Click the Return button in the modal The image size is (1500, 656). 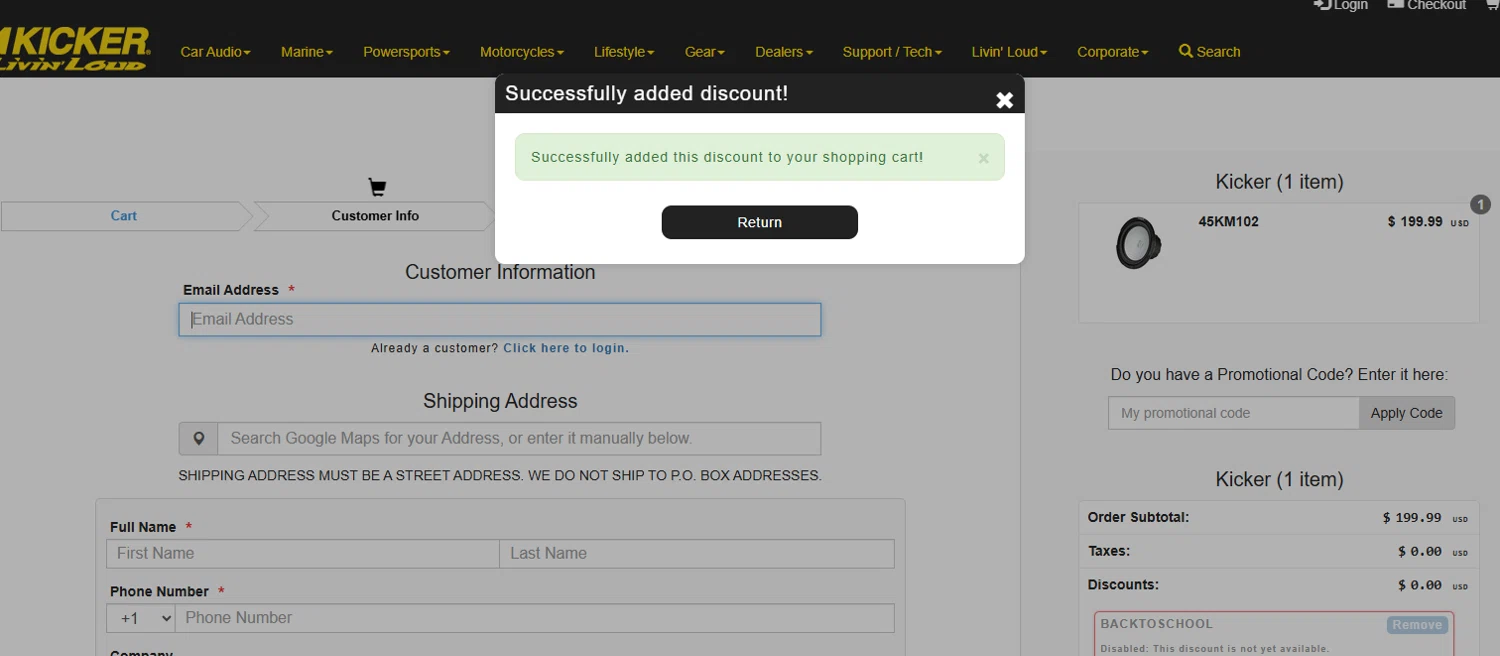click(x=760, y=222)
